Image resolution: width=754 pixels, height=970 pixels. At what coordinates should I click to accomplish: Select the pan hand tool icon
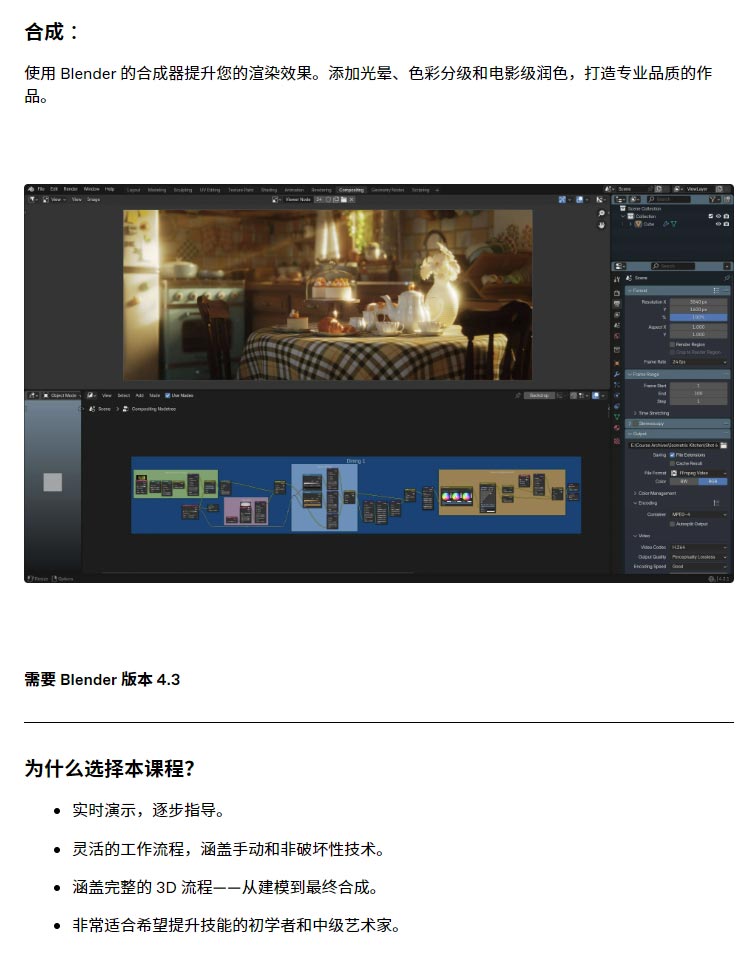[x=601, y=225]
